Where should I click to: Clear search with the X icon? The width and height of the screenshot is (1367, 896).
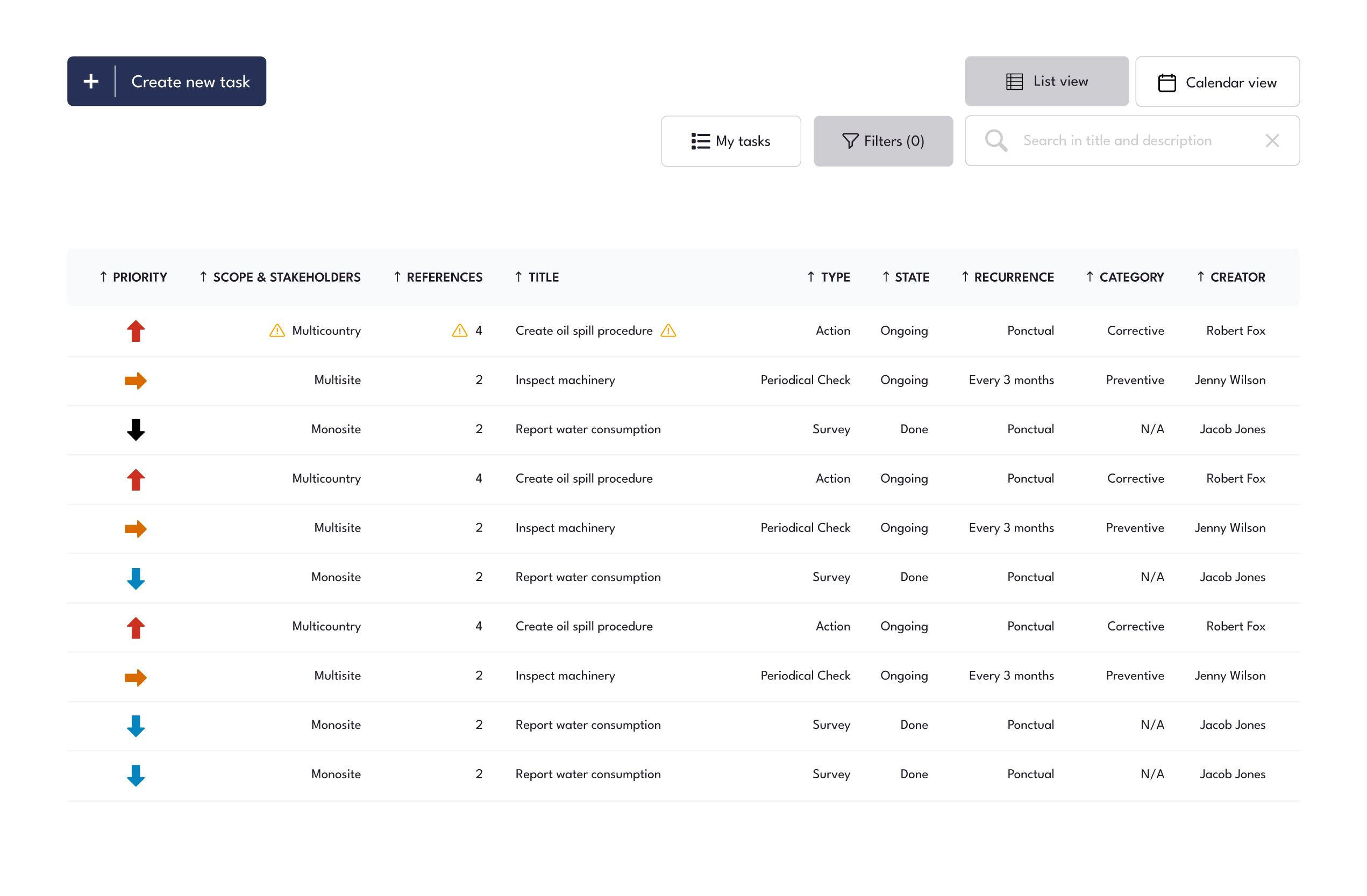tap(1272, 141)
